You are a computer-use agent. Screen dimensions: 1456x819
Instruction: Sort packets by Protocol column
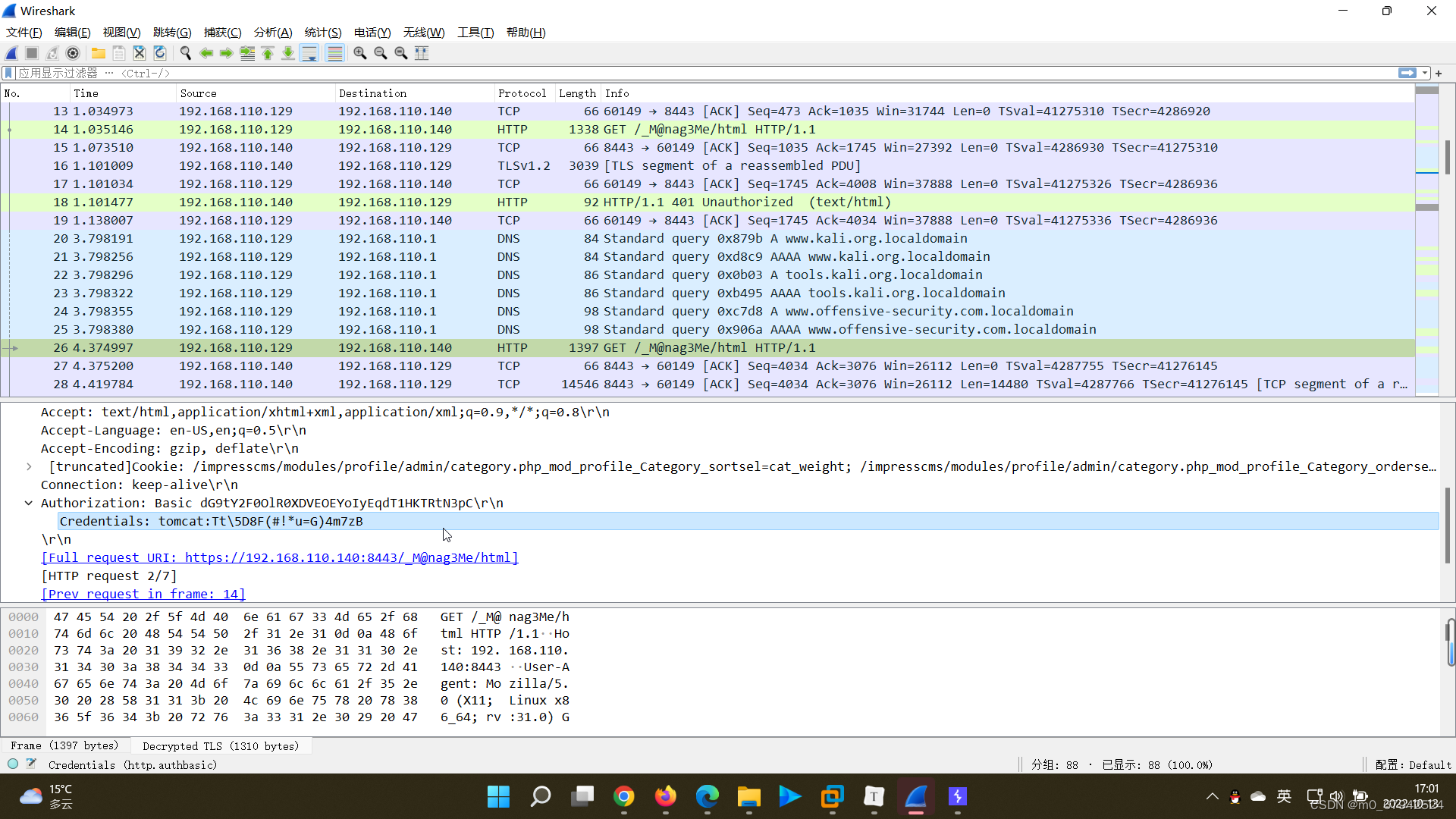[524, 93]
